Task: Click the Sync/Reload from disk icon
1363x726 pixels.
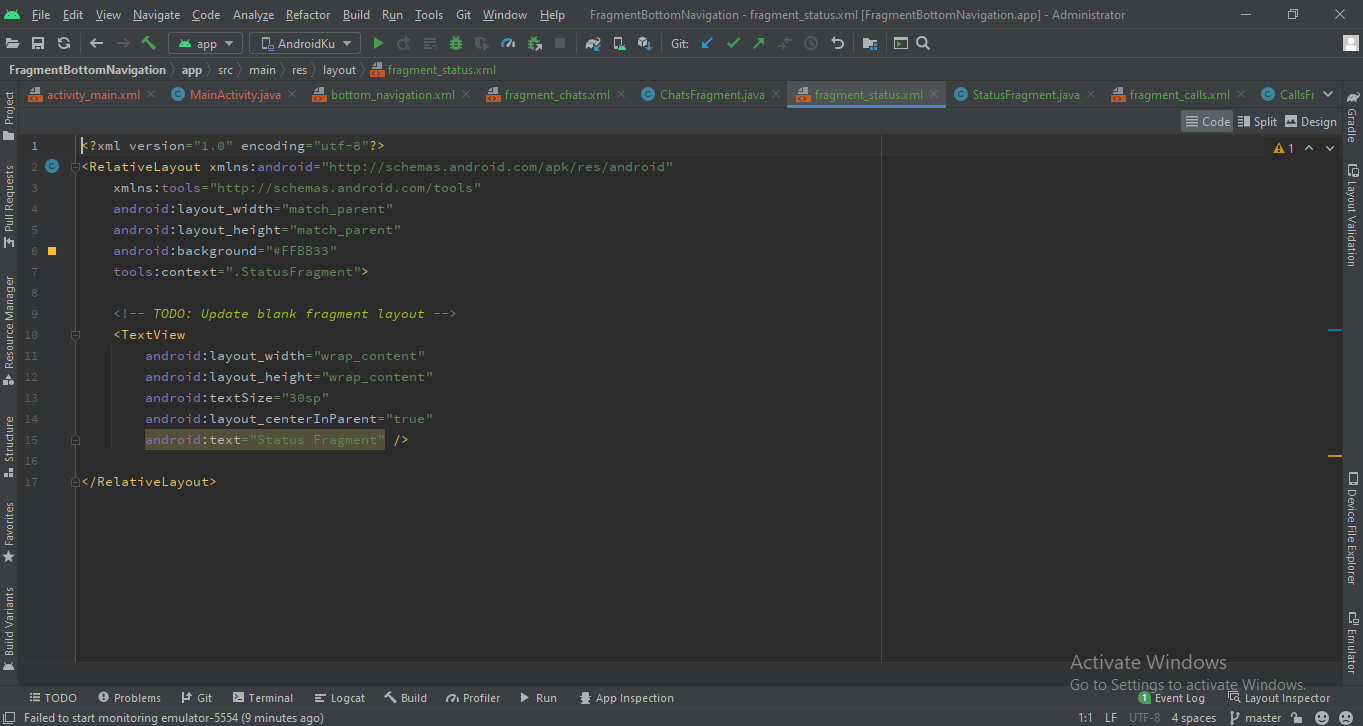Action: pyautogui.click(x=64, y=43)
